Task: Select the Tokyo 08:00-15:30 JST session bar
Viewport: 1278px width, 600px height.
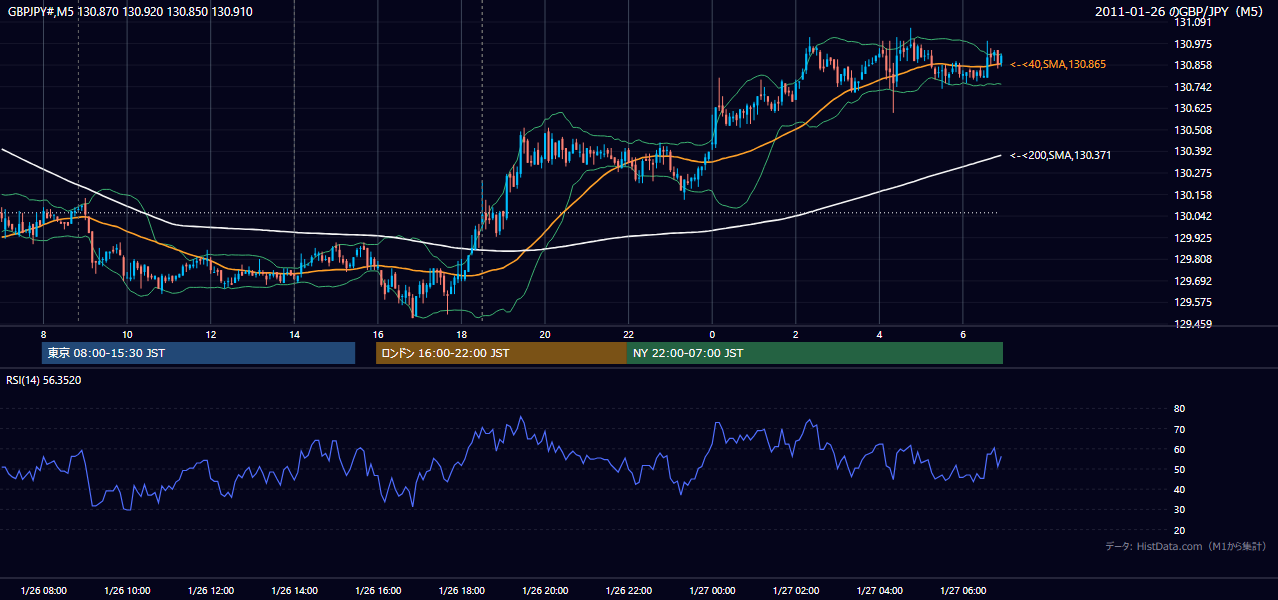Action: click(199, 353)
